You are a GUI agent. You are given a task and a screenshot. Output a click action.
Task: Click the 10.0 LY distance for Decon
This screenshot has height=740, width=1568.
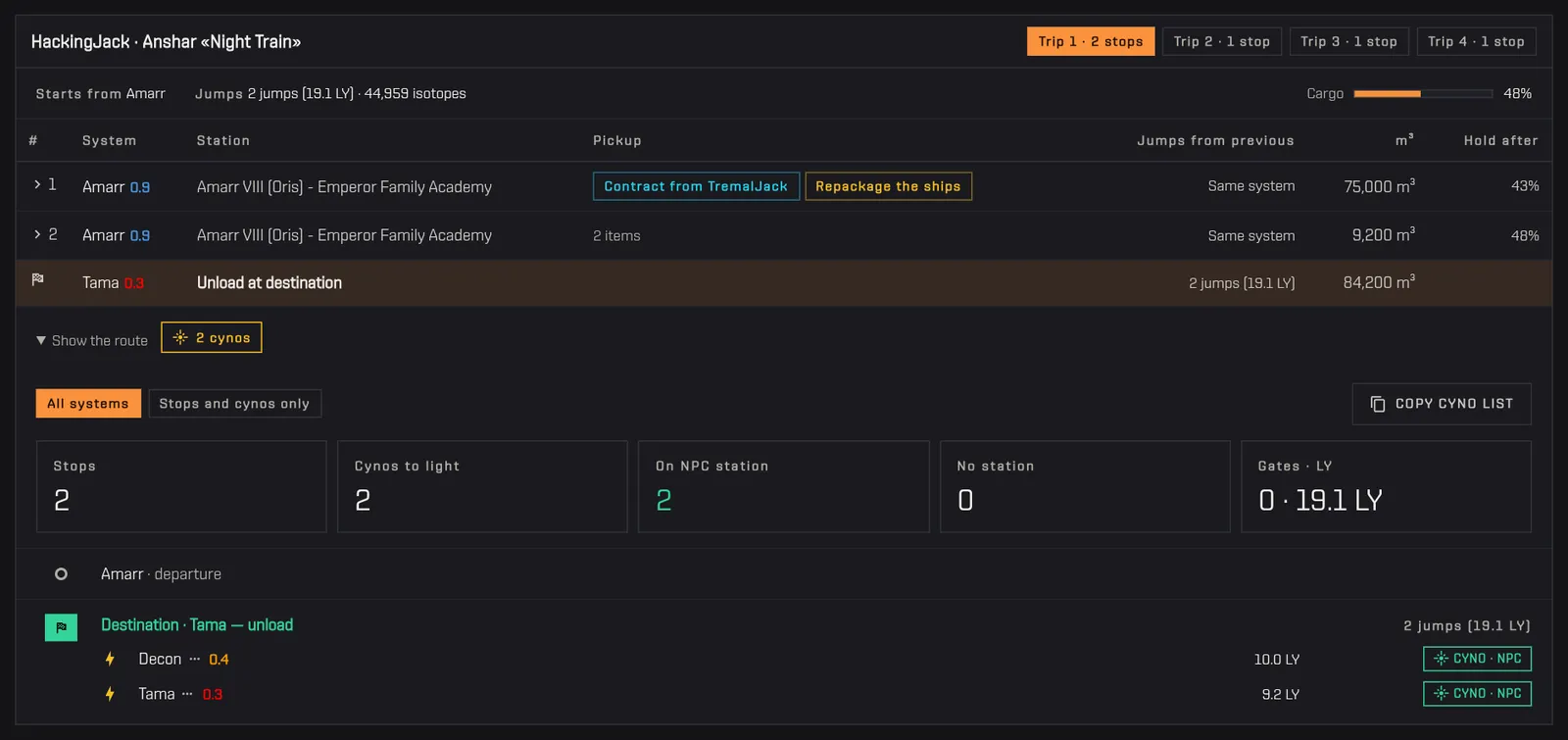pos(1277,660)
